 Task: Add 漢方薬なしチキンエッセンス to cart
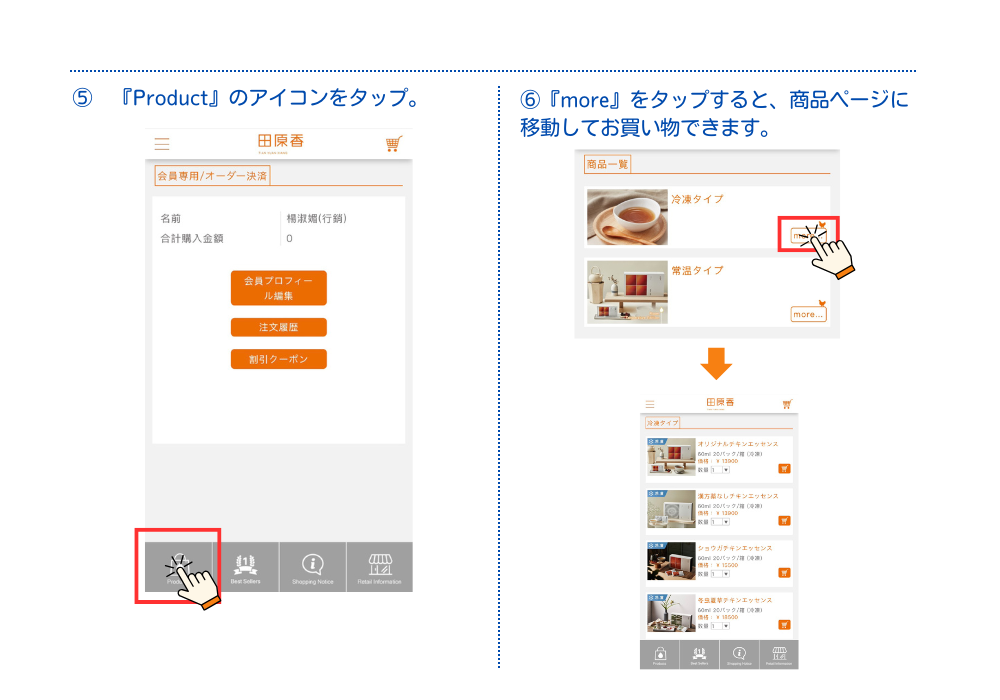pos(784,520)
